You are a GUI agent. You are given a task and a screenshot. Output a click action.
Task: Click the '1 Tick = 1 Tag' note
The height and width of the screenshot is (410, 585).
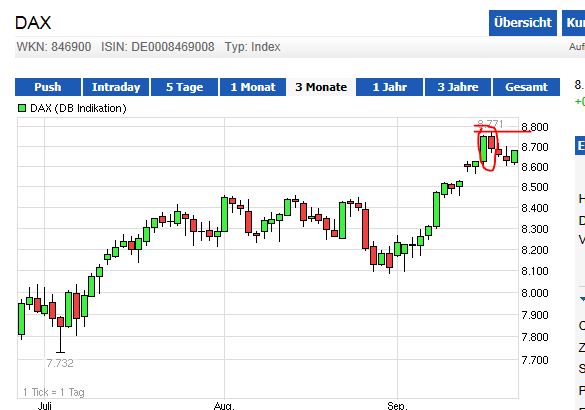[x=54, y=392]
